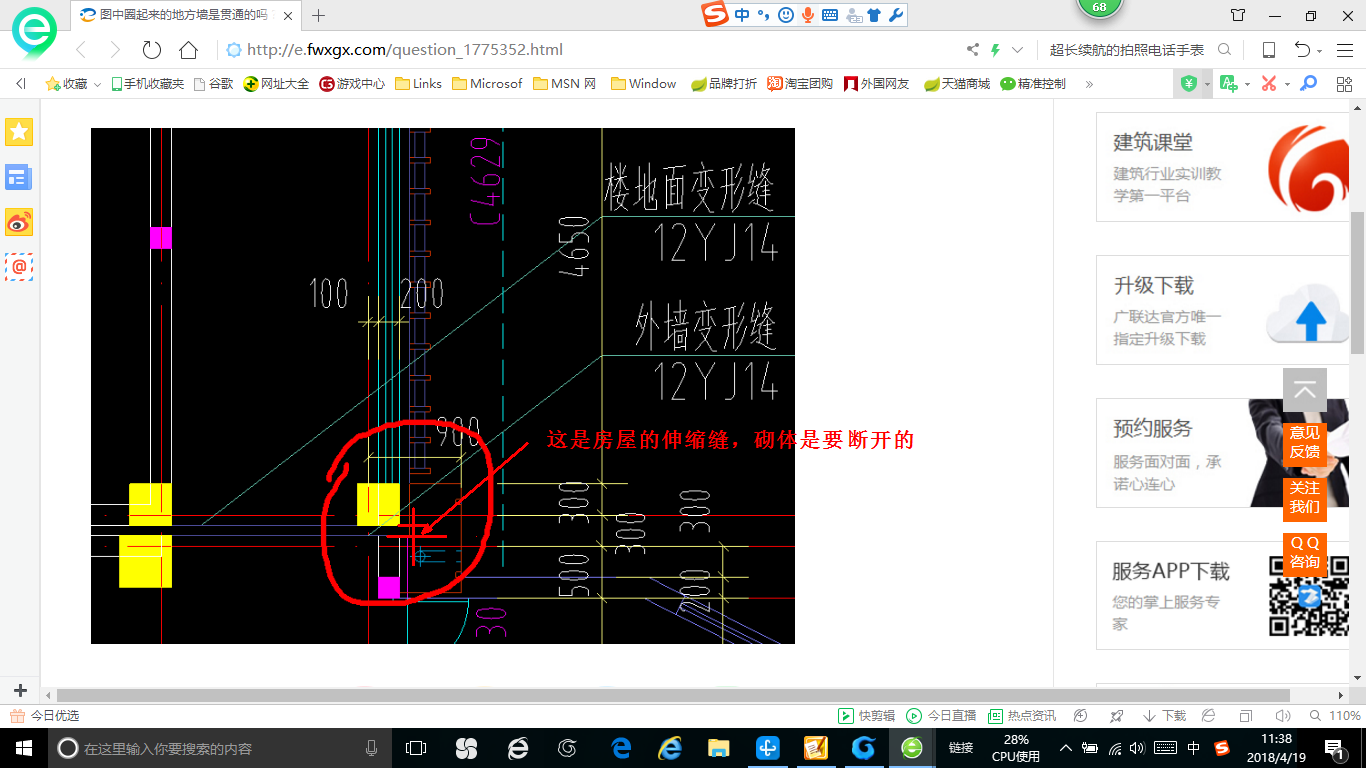Click the green yen shield extension icon

[1188, 84]
